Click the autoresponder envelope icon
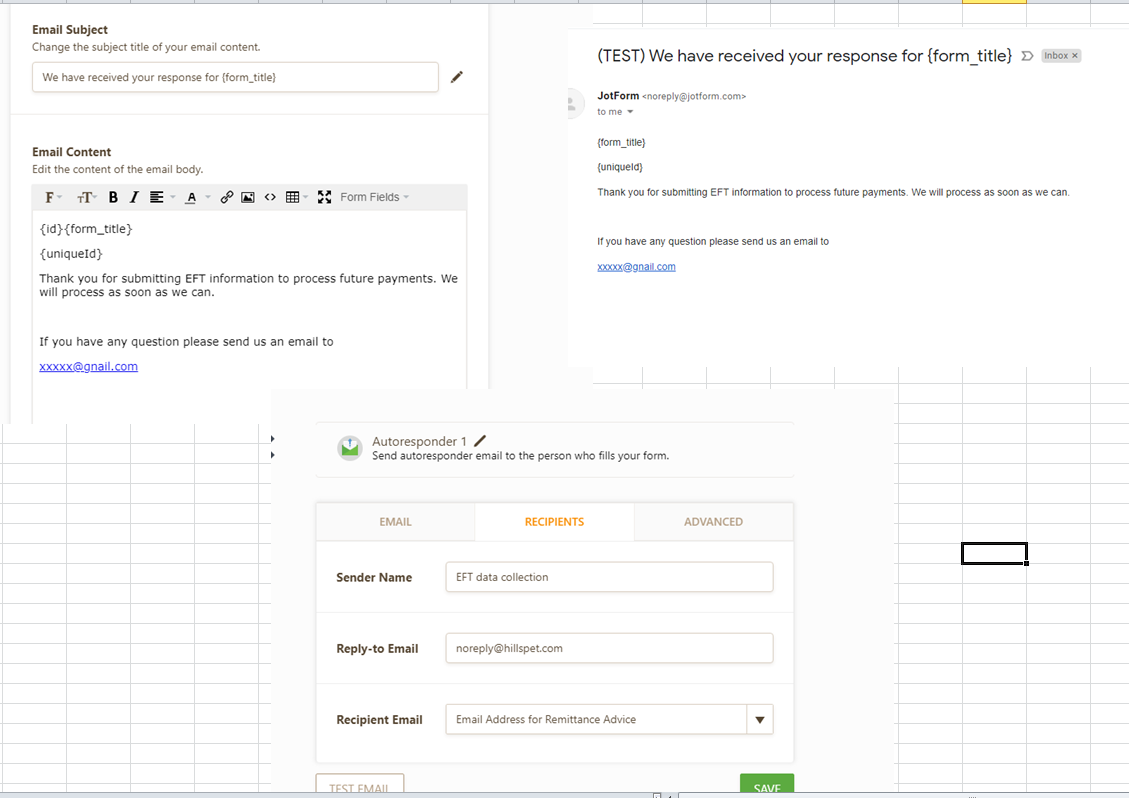The height and width of the screenshot is (798, 1129). tap(350, 448)
